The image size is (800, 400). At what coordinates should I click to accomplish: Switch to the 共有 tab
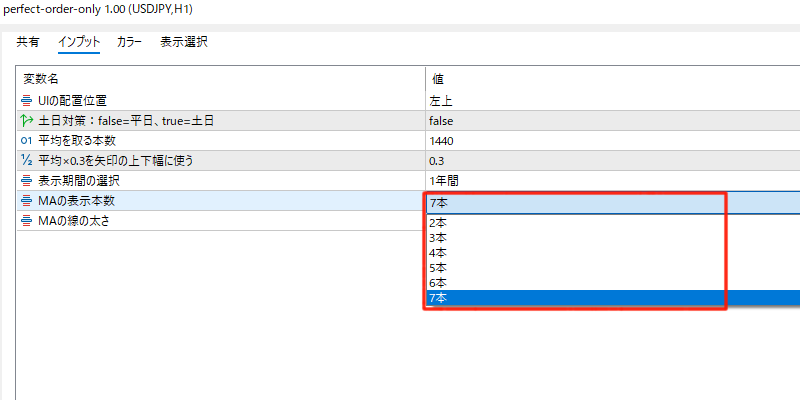(x=28, y=43)
